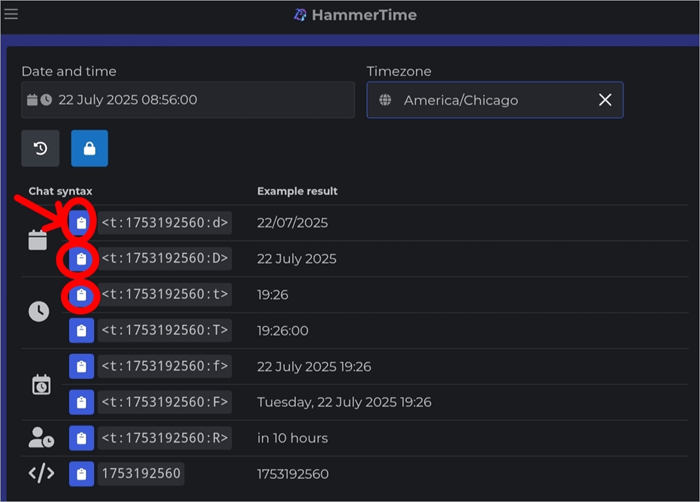Open the America/Chicago timezone combo box
This screenshot has height=502, width=700.
495,100
